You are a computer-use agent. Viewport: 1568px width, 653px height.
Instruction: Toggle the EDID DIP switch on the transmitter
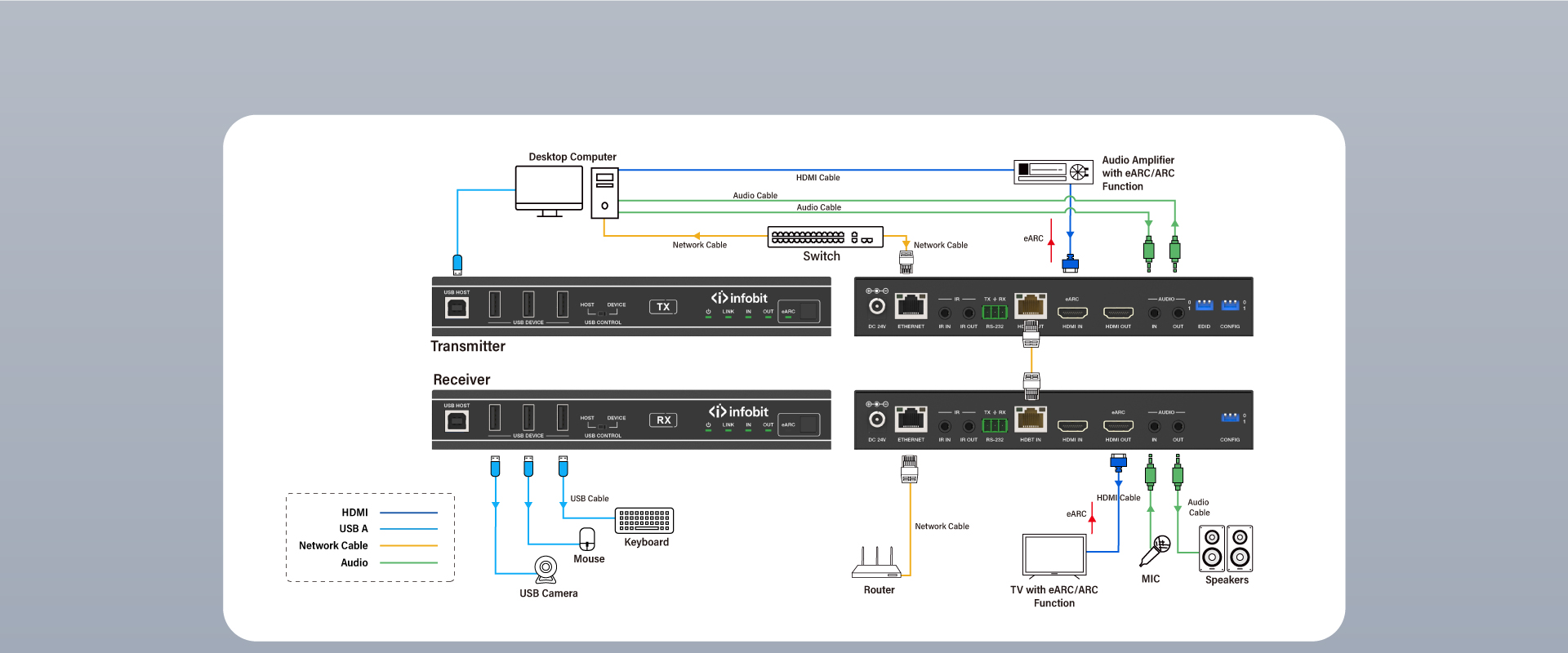point(1204,305)
